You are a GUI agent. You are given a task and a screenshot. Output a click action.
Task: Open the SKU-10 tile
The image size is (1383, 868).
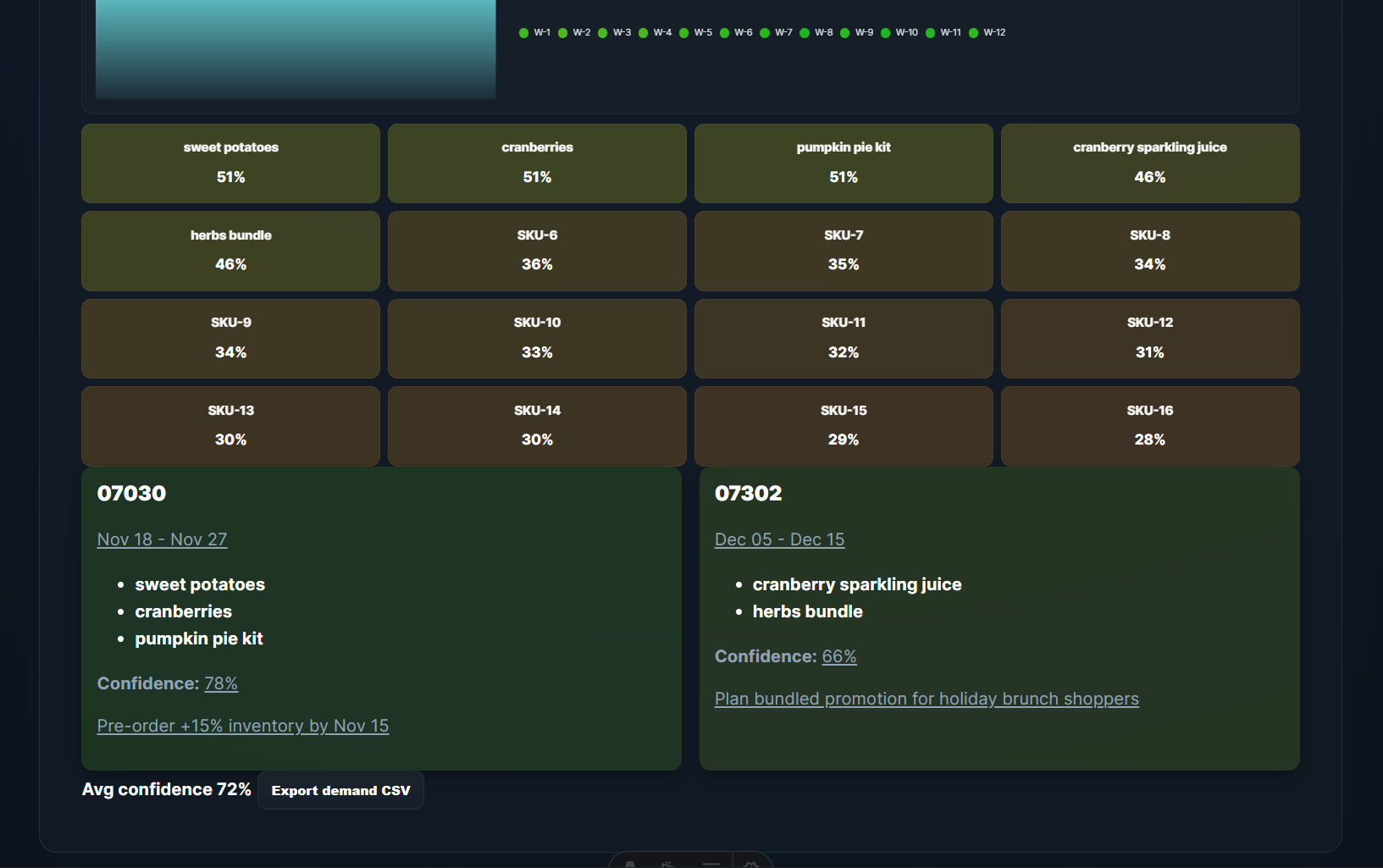[x=537, y=339]
